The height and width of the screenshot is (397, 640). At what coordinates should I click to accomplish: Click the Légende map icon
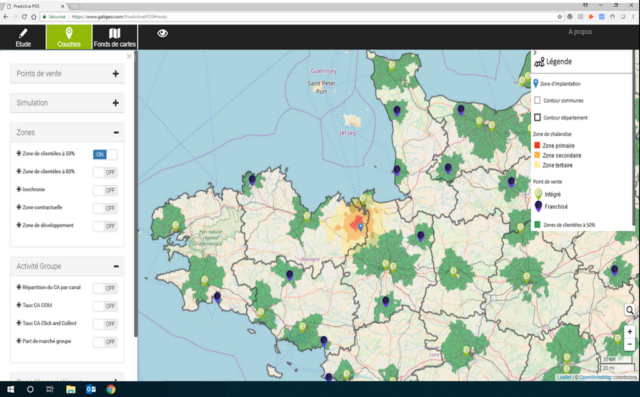click(540, 62)
